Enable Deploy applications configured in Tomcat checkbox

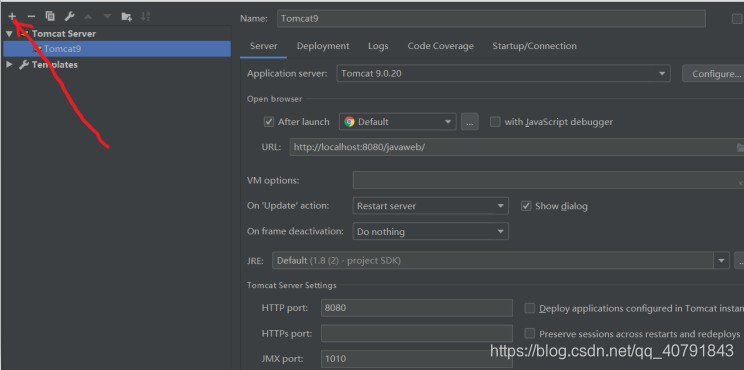530,308
